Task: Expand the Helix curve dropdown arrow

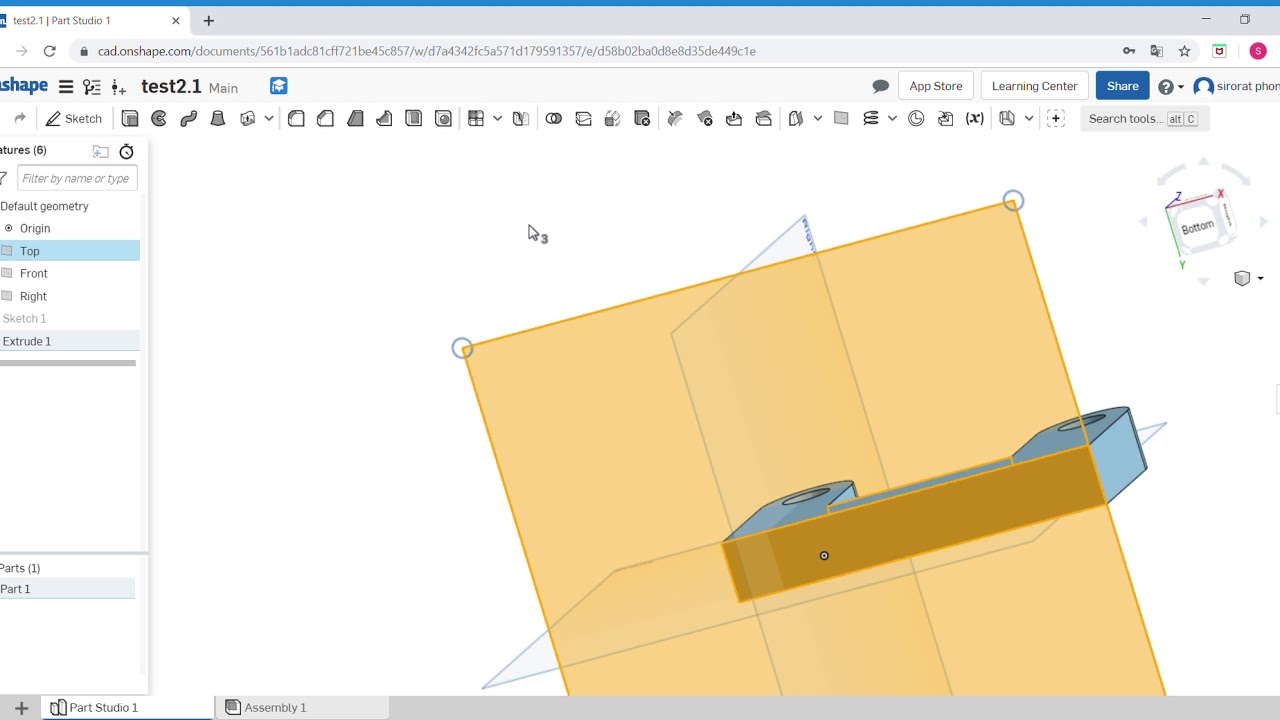Action: tap(892, 119)
